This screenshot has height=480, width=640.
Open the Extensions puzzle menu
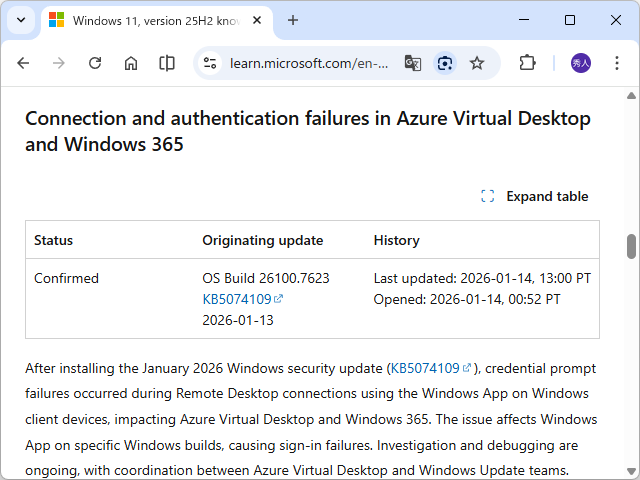[527, 63]
